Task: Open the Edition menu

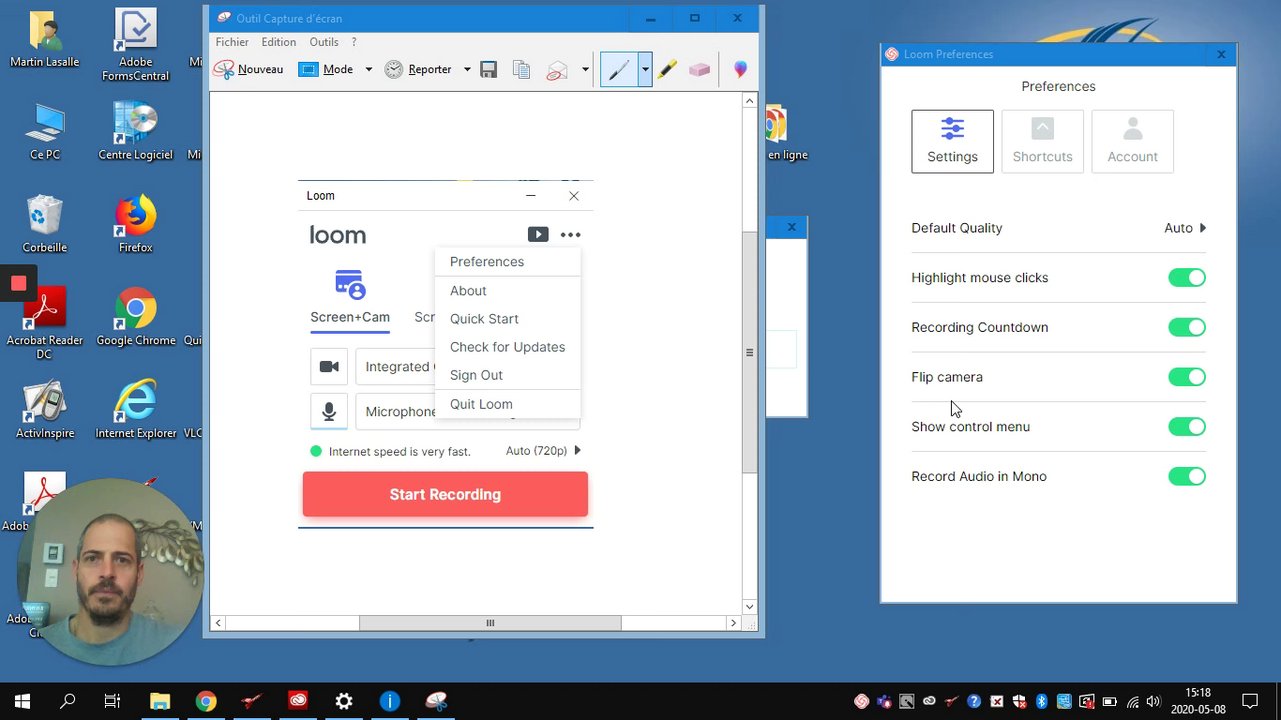Action: (278, 42)
